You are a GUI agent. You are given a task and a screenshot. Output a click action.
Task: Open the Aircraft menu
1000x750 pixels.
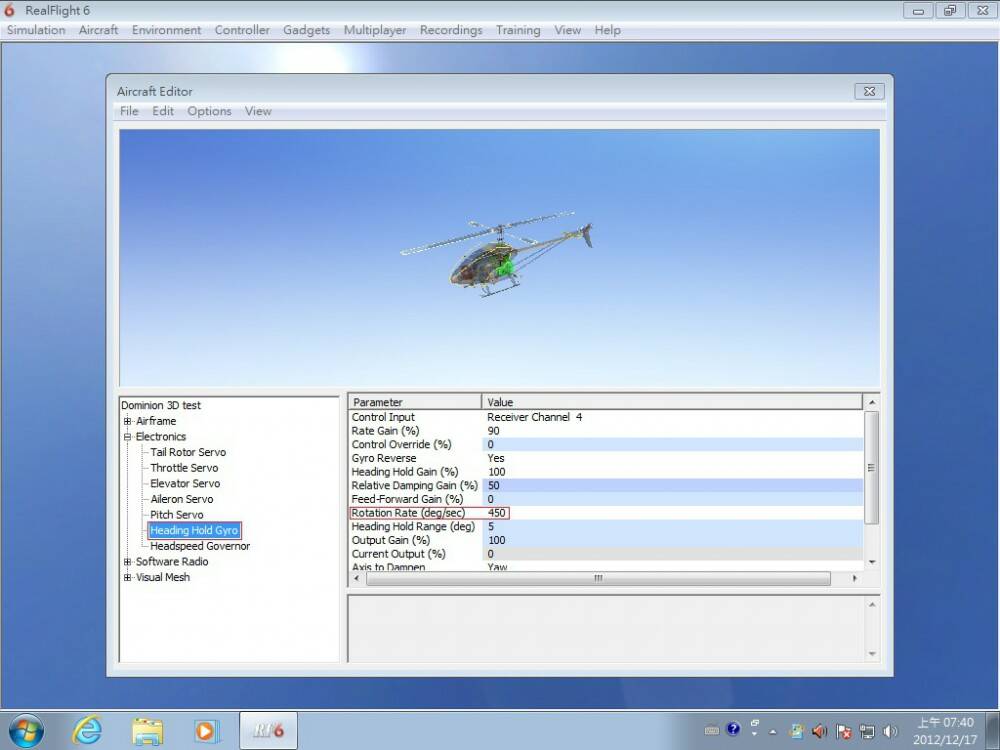[x=98, y=30]
